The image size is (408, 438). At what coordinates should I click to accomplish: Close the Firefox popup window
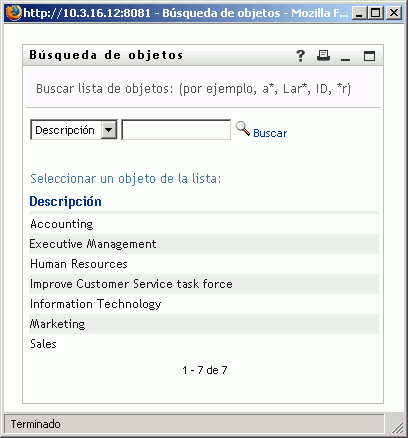tap(394, 13)
